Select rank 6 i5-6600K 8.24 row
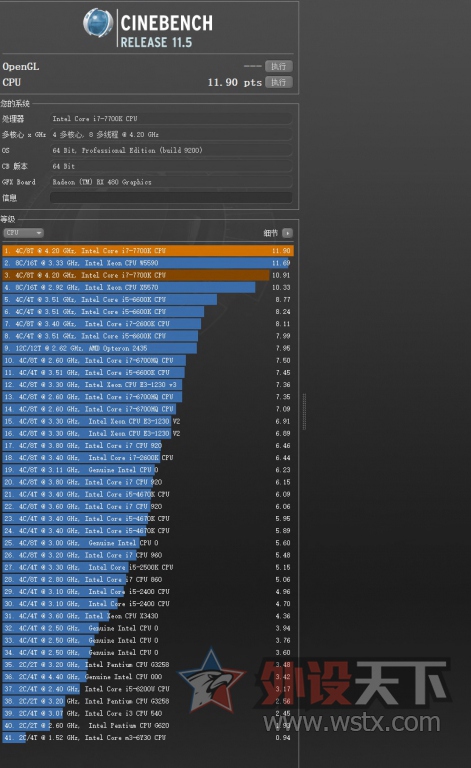 (148, 312)
